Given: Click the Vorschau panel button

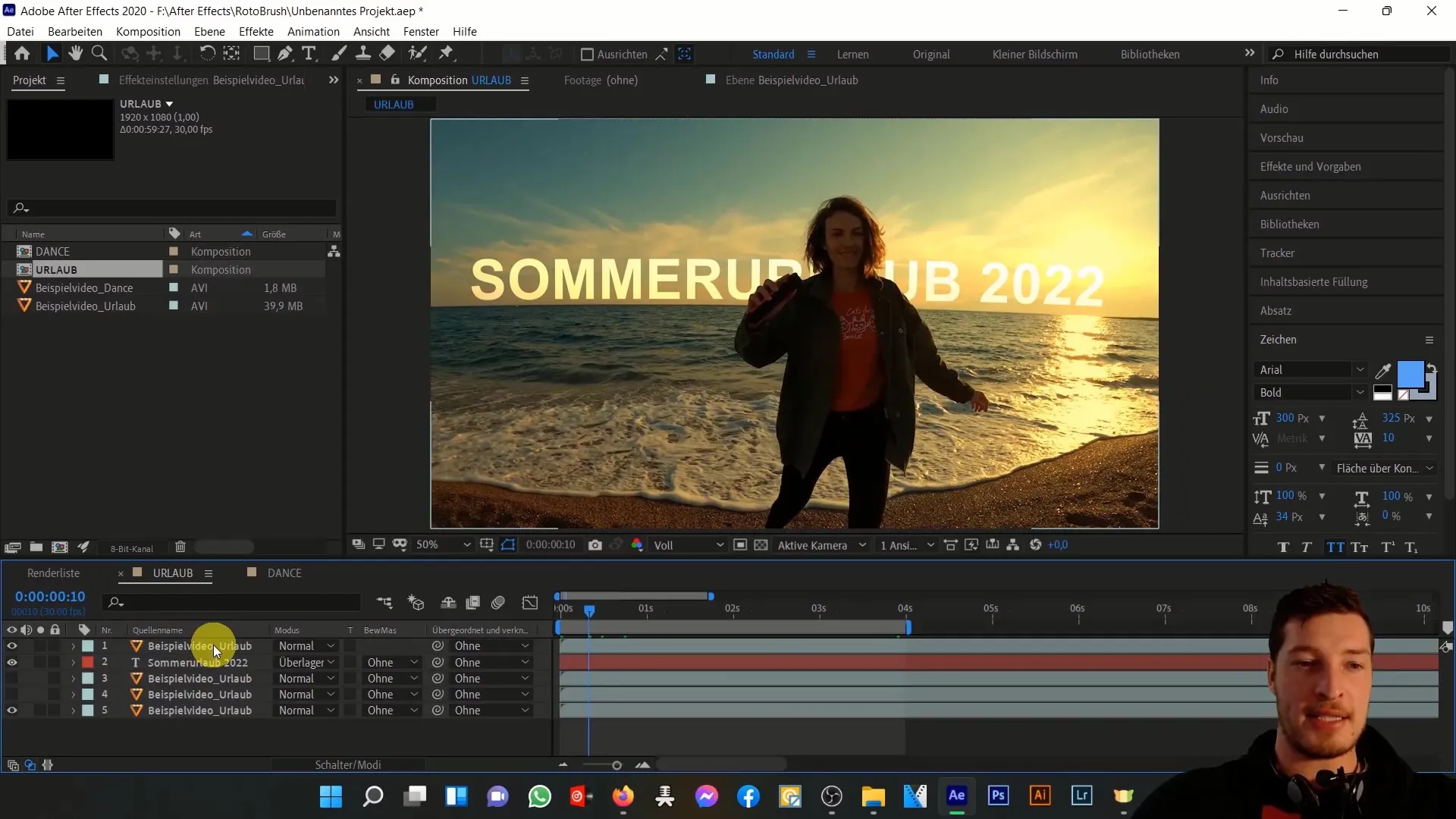Looking at the screenshot, I should pos(1281,137).
